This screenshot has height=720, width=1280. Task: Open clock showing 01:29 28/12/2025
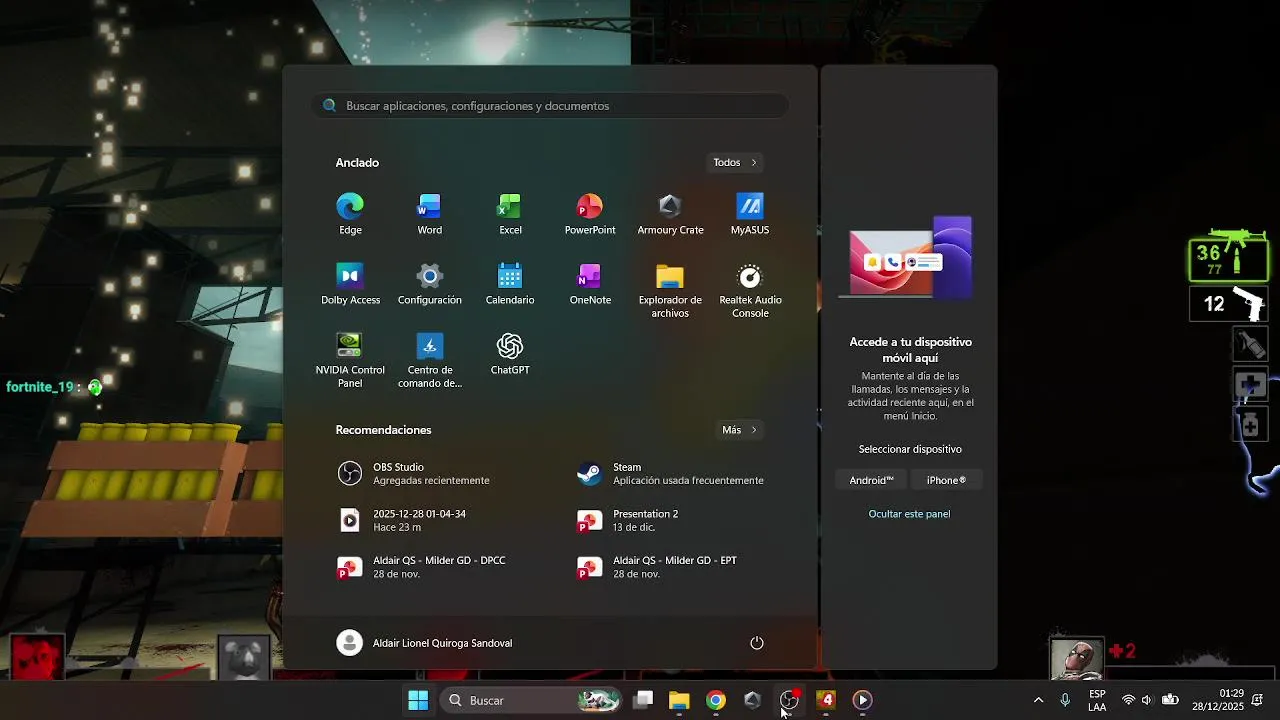1217,700
